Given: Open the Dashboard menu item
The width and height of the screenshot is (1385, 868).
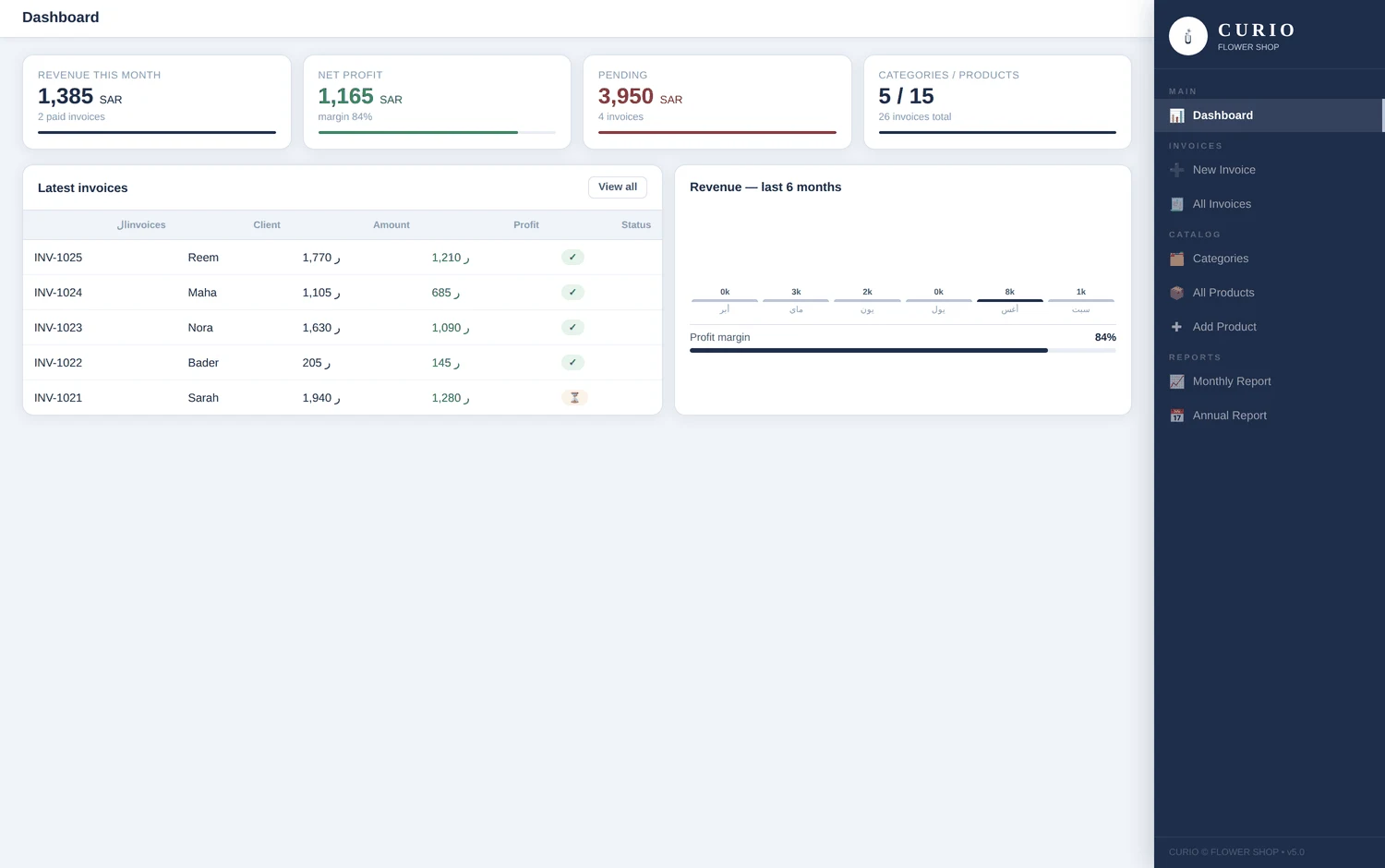Looking at the screenshot, I should tap(1270, 115).
